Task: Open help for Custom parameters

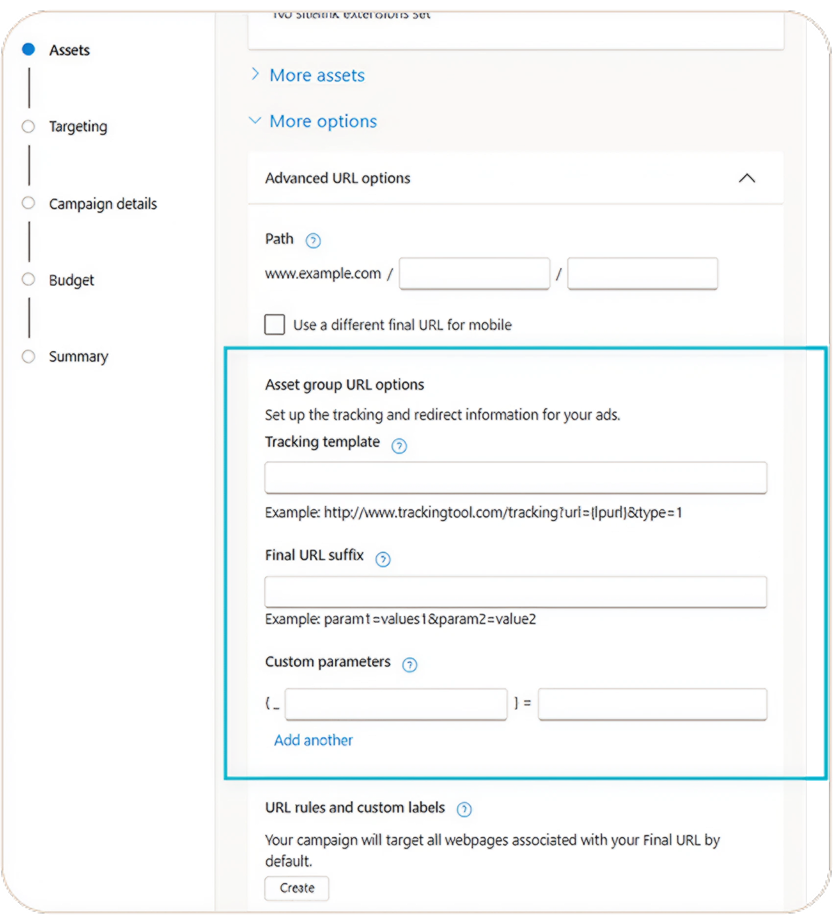Action: (x=409, y=663)
